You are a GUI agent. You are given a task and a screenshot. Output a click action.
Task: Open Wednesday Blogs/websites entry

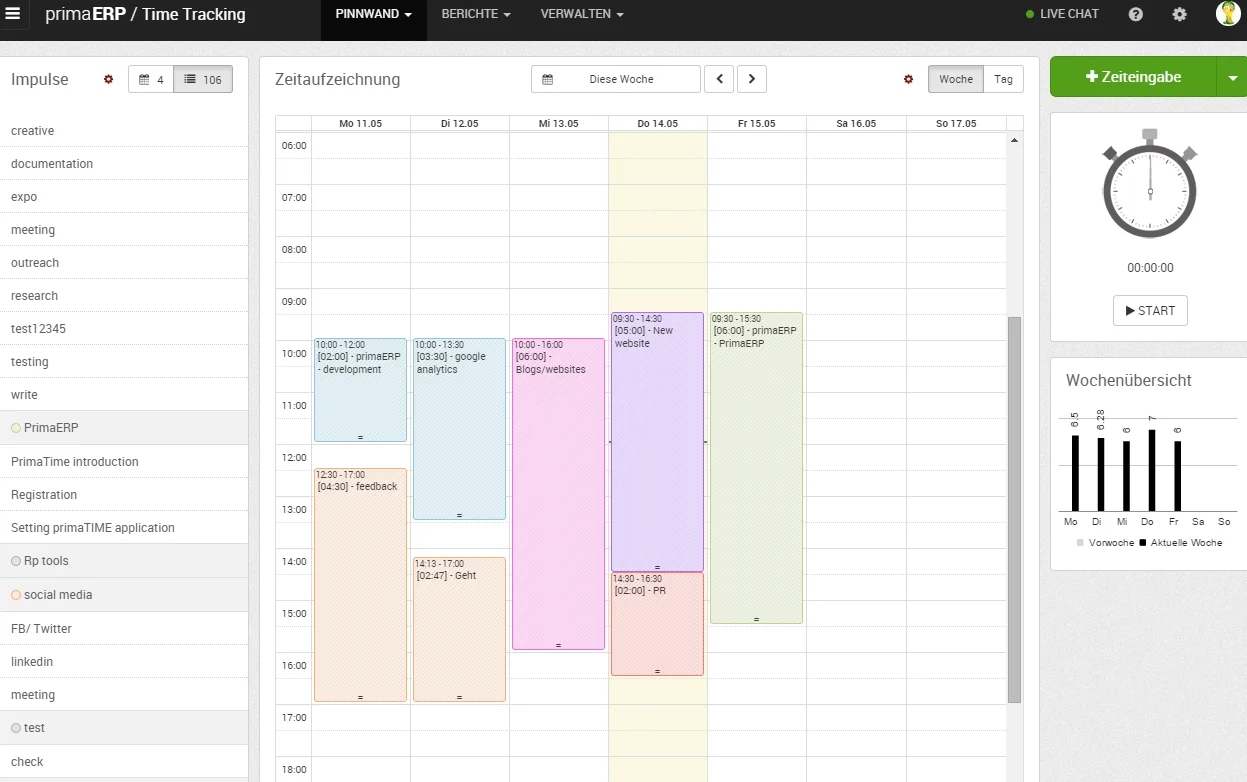coord(558,494)
